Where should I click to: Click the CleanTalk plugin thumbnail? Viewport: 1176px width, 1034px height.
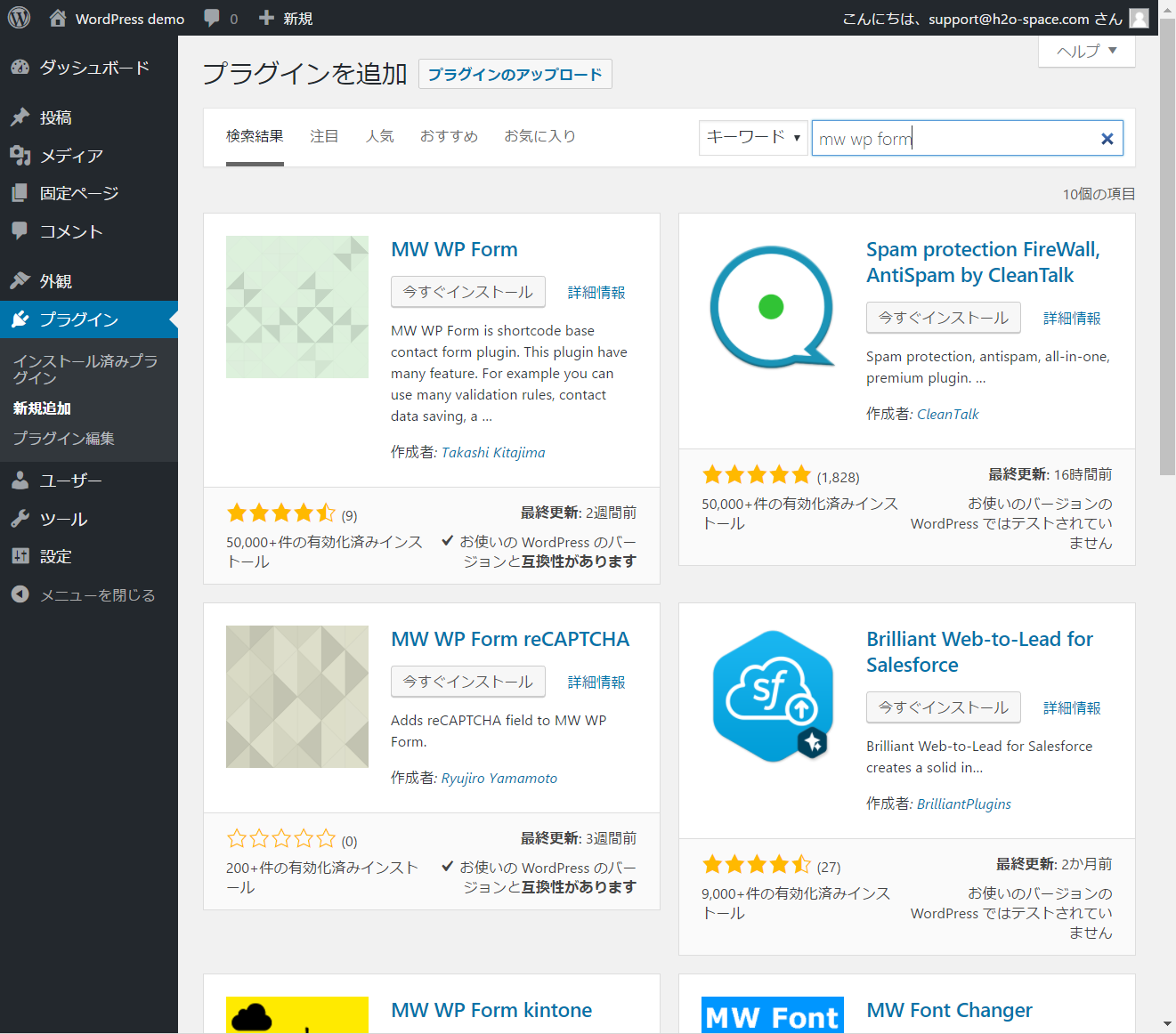pos(772,307)
